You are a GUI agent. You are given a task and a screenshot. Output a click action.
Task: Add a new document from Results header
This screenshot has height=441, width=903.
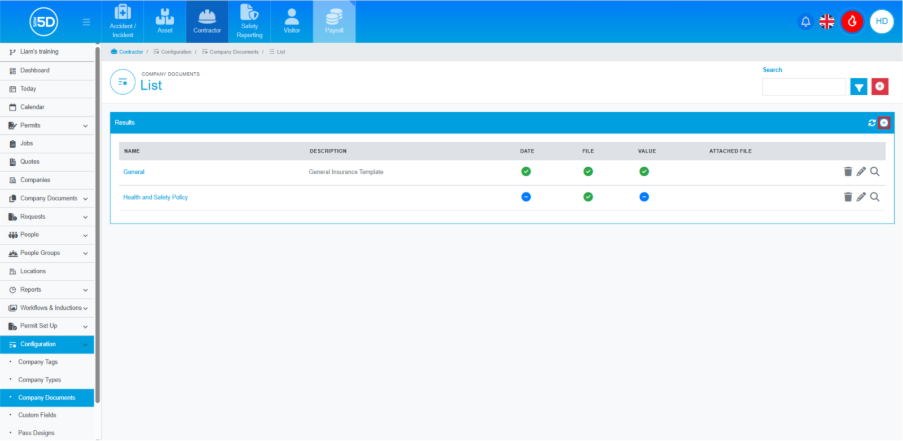pyautogui.click(x=884, y=123)
